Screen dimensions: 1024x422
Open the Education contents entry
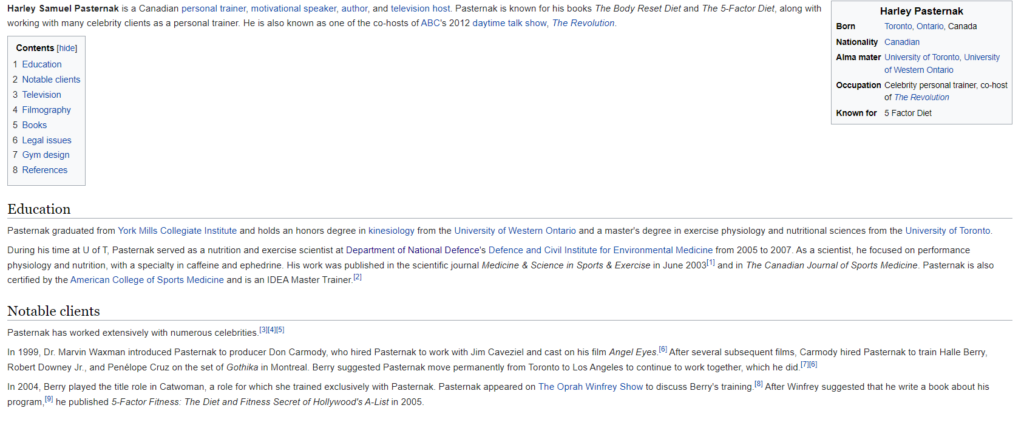pos(41,64)
